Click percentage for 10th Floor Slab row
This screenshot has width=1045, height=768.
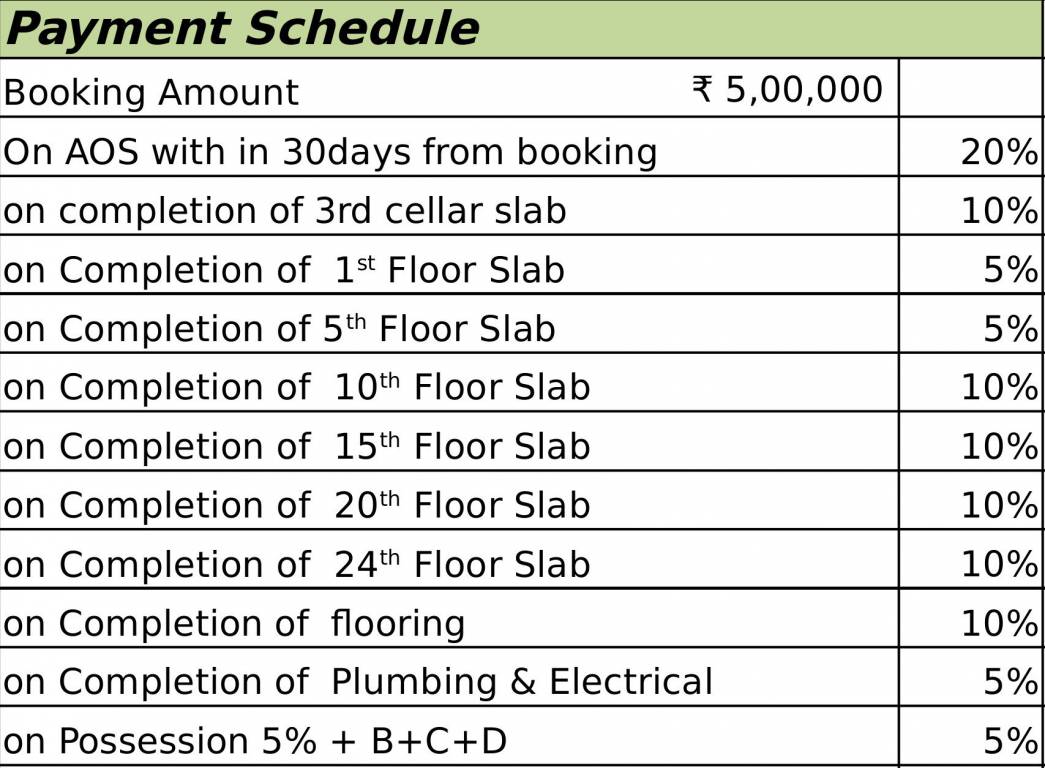point(998,388)
